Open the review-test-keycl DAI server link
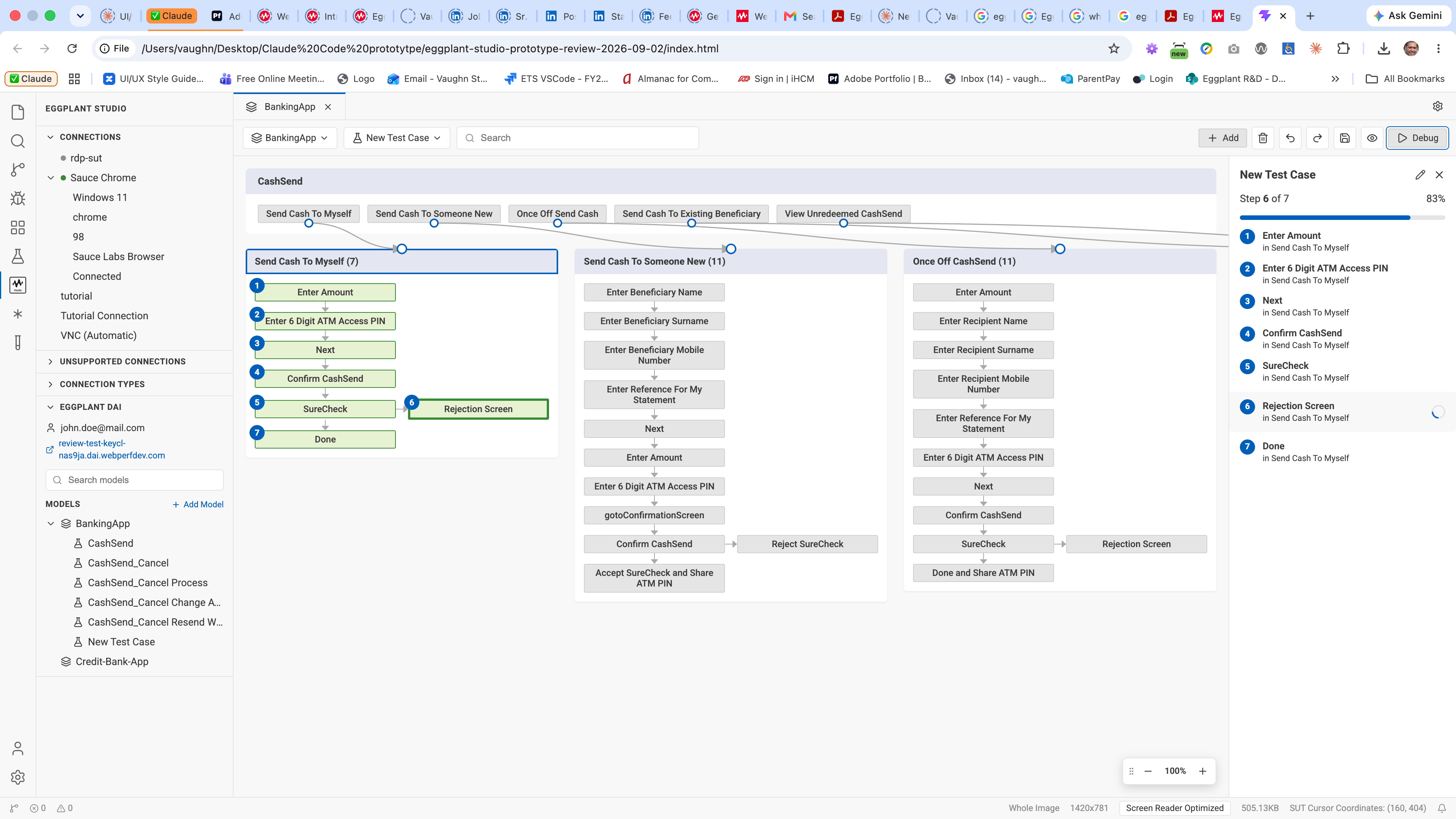 [x=112, y=449]
